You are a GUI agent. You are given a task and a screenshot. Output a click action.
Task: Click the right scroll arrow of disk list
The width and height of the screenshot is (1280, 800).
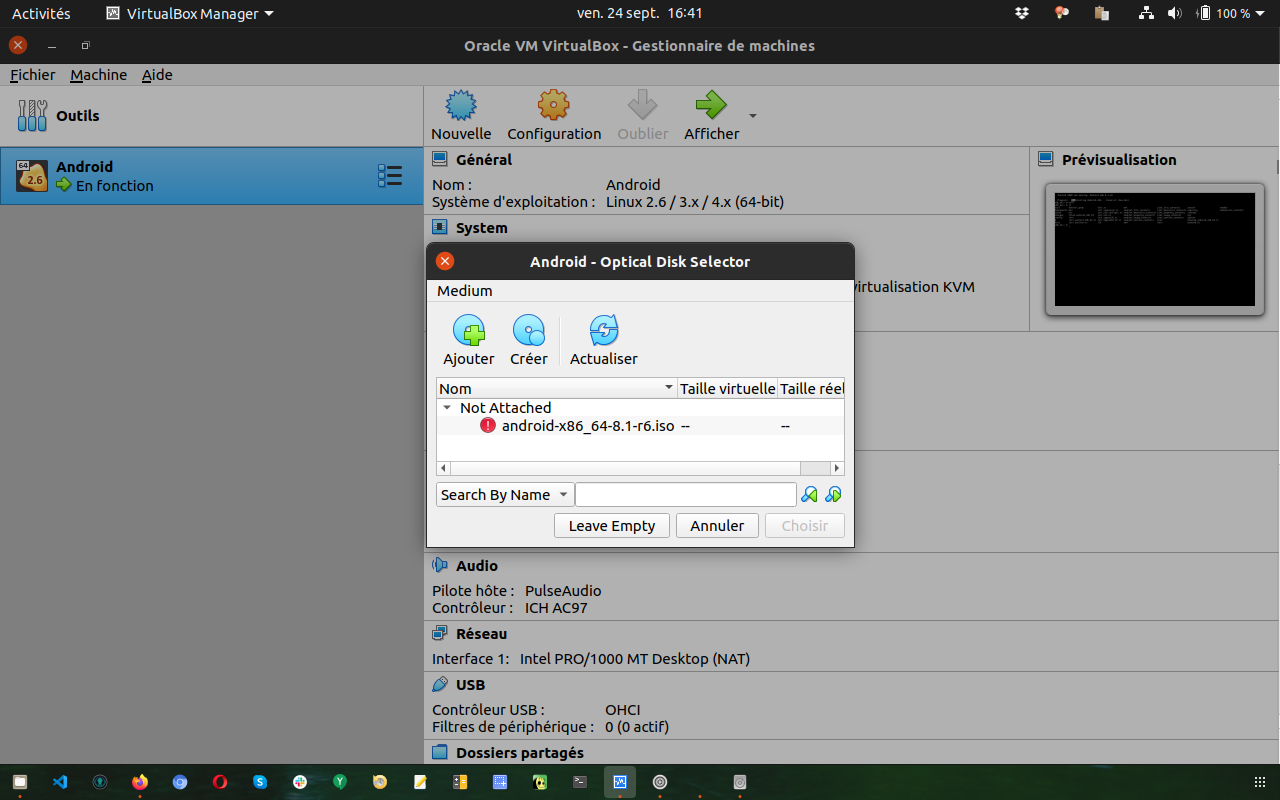(837, 468)
